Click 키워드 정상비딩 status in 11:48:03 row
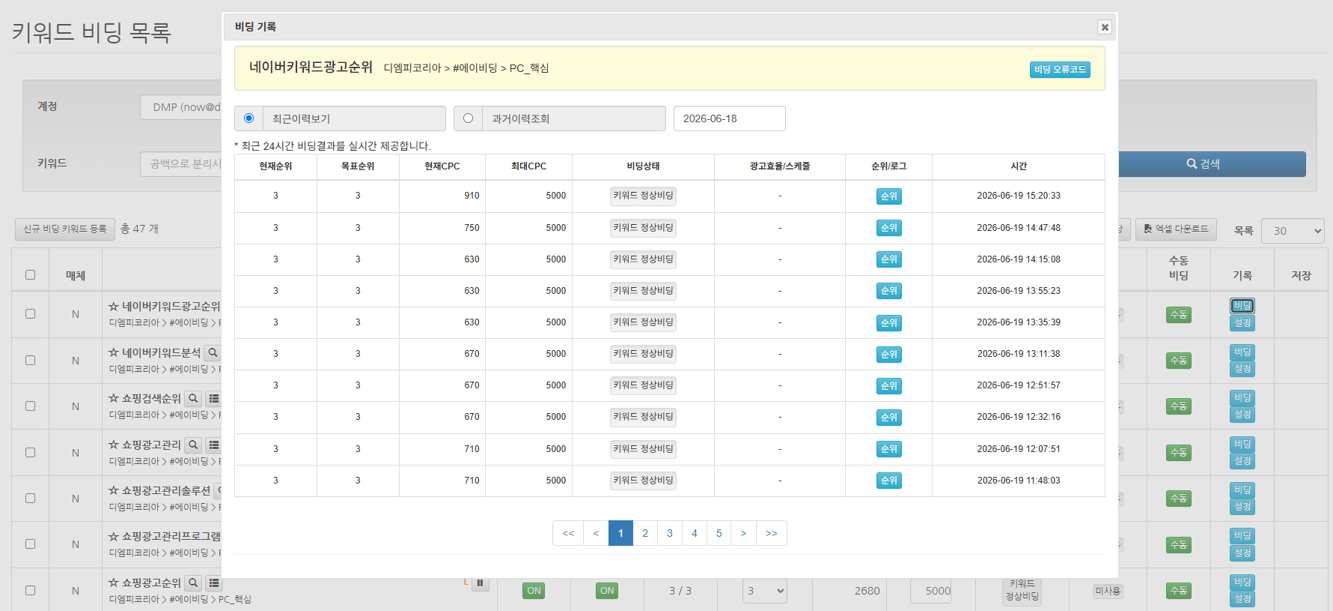1333x611 pixels. pos(643,480)
